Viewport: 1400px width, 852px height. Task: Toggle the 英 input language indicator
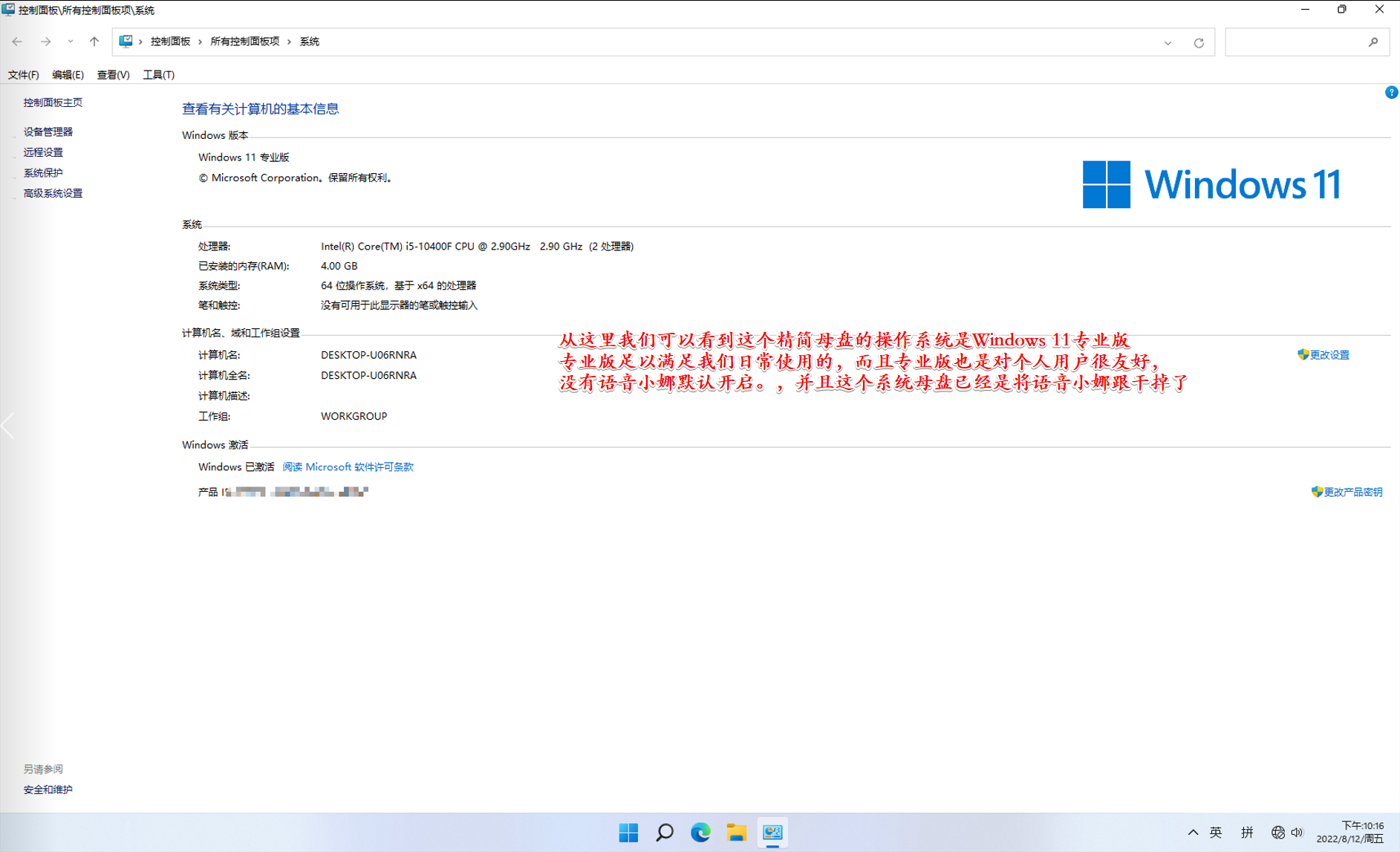click(x=1216, y=833)
